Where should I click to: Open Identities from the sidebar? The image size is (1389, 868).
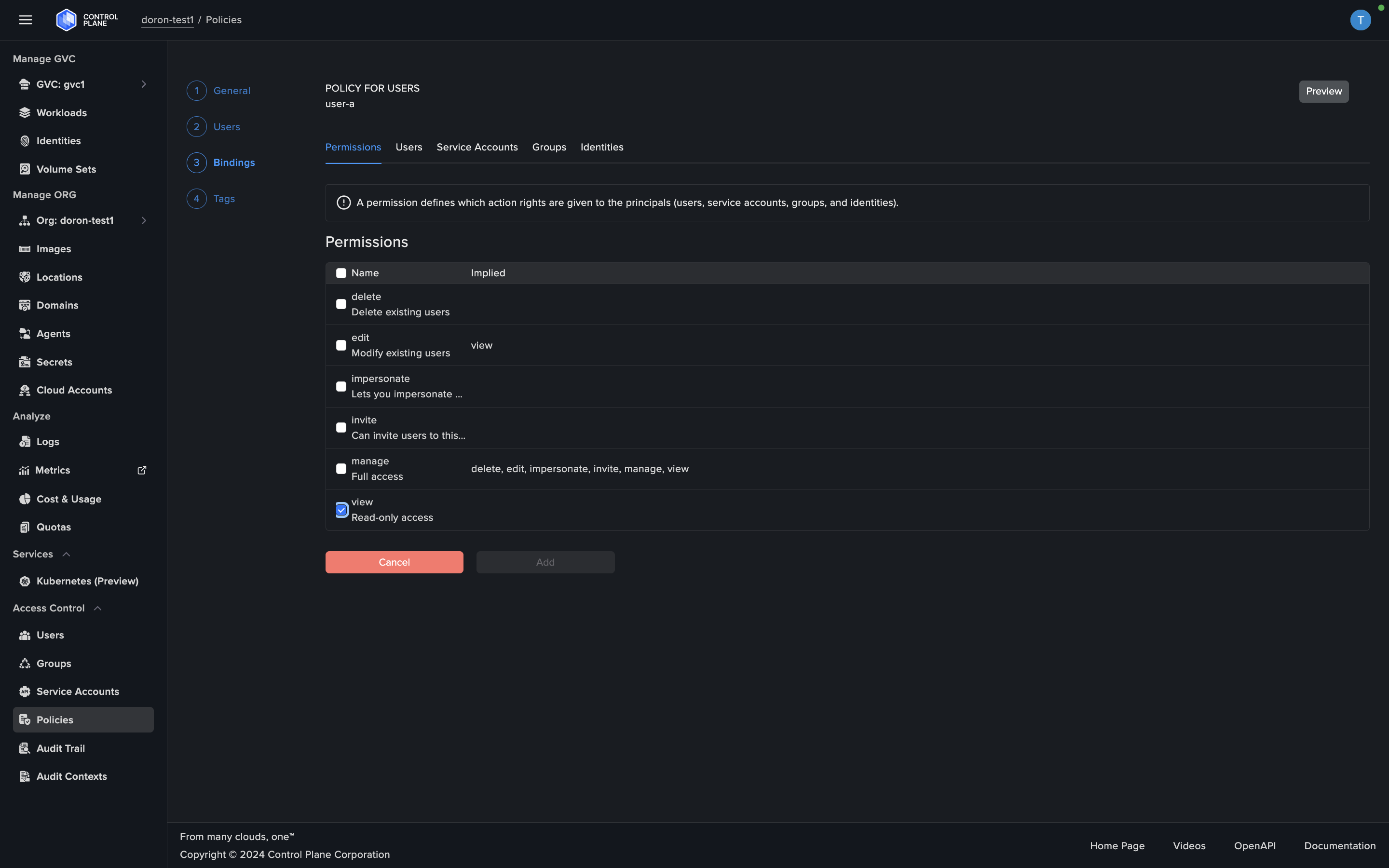coord(58,141)
